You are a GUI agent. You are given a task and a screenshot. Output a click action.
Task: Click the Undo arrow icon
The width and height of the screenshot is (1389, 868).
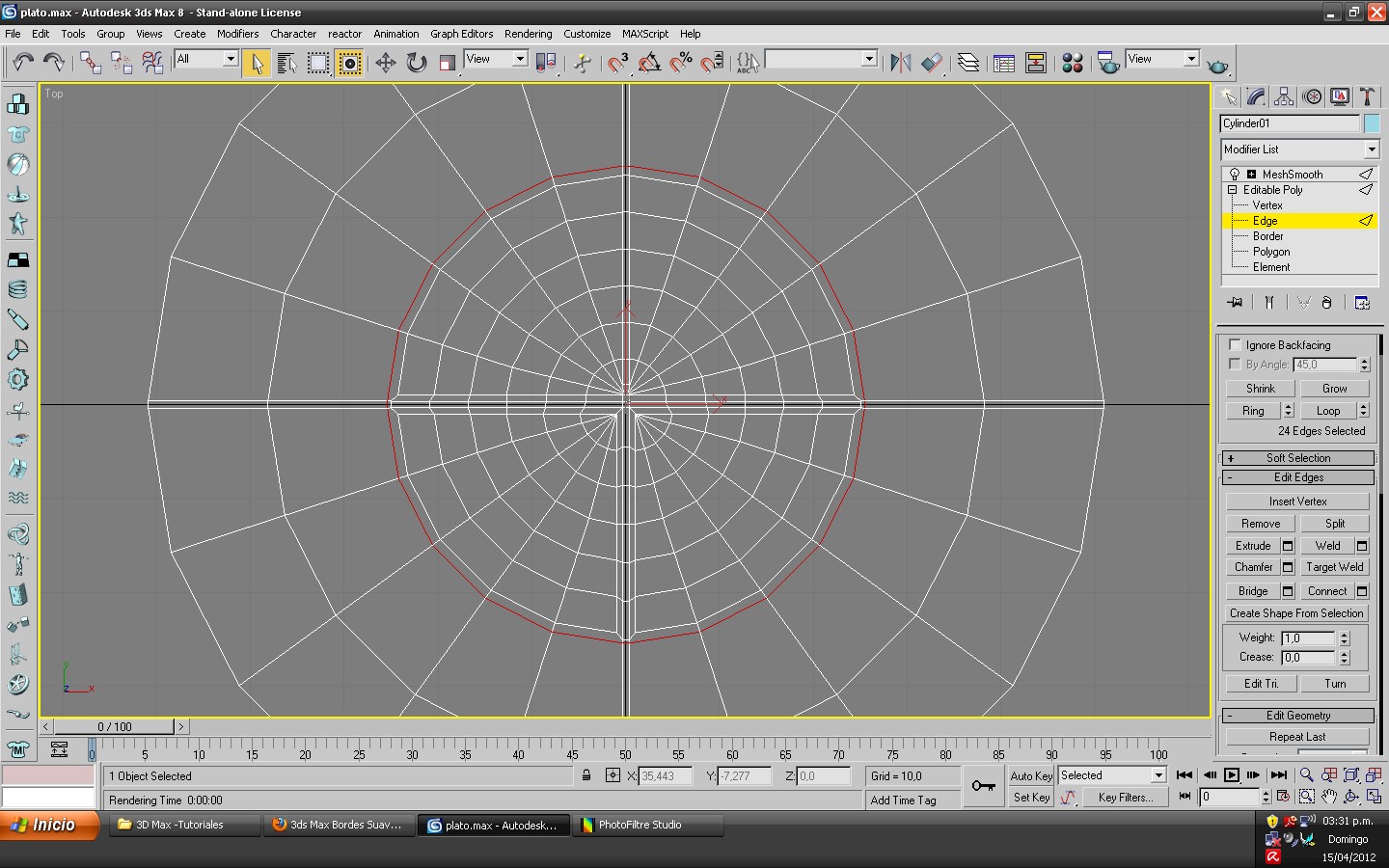[x=22, y=64]
